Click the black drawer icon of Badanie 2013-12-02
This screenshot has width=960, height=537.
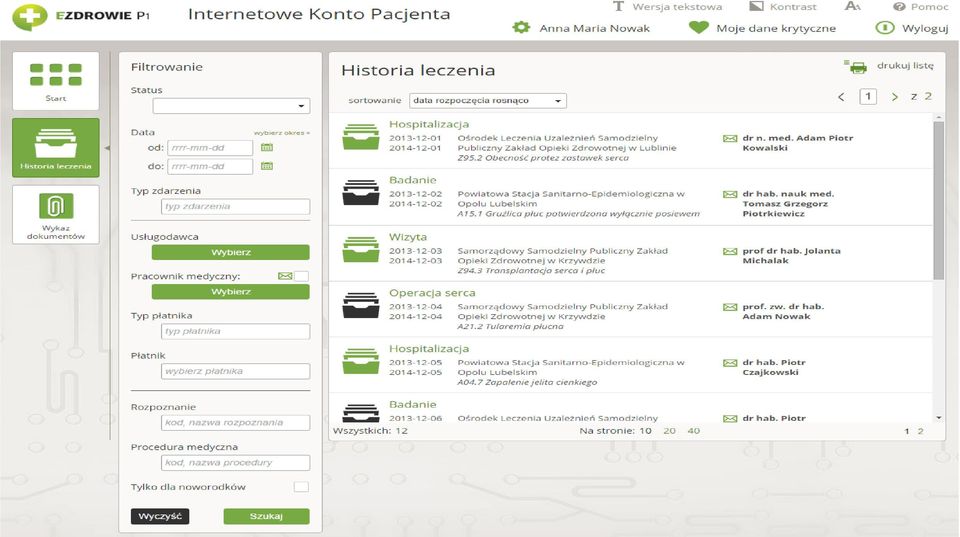[x=361, y=193]
